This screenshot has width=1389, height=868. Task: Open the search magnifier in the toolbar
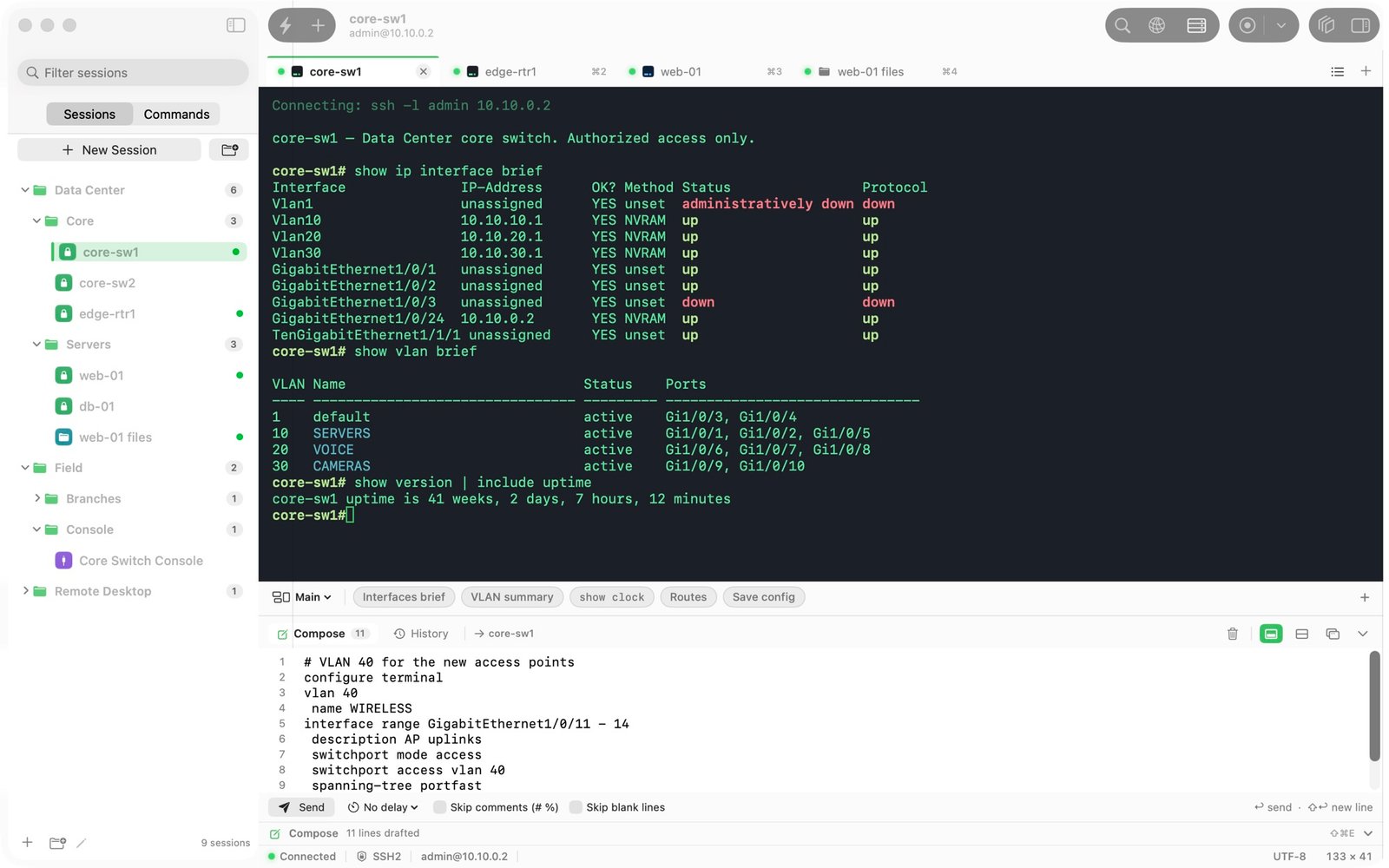point(1122,25)
